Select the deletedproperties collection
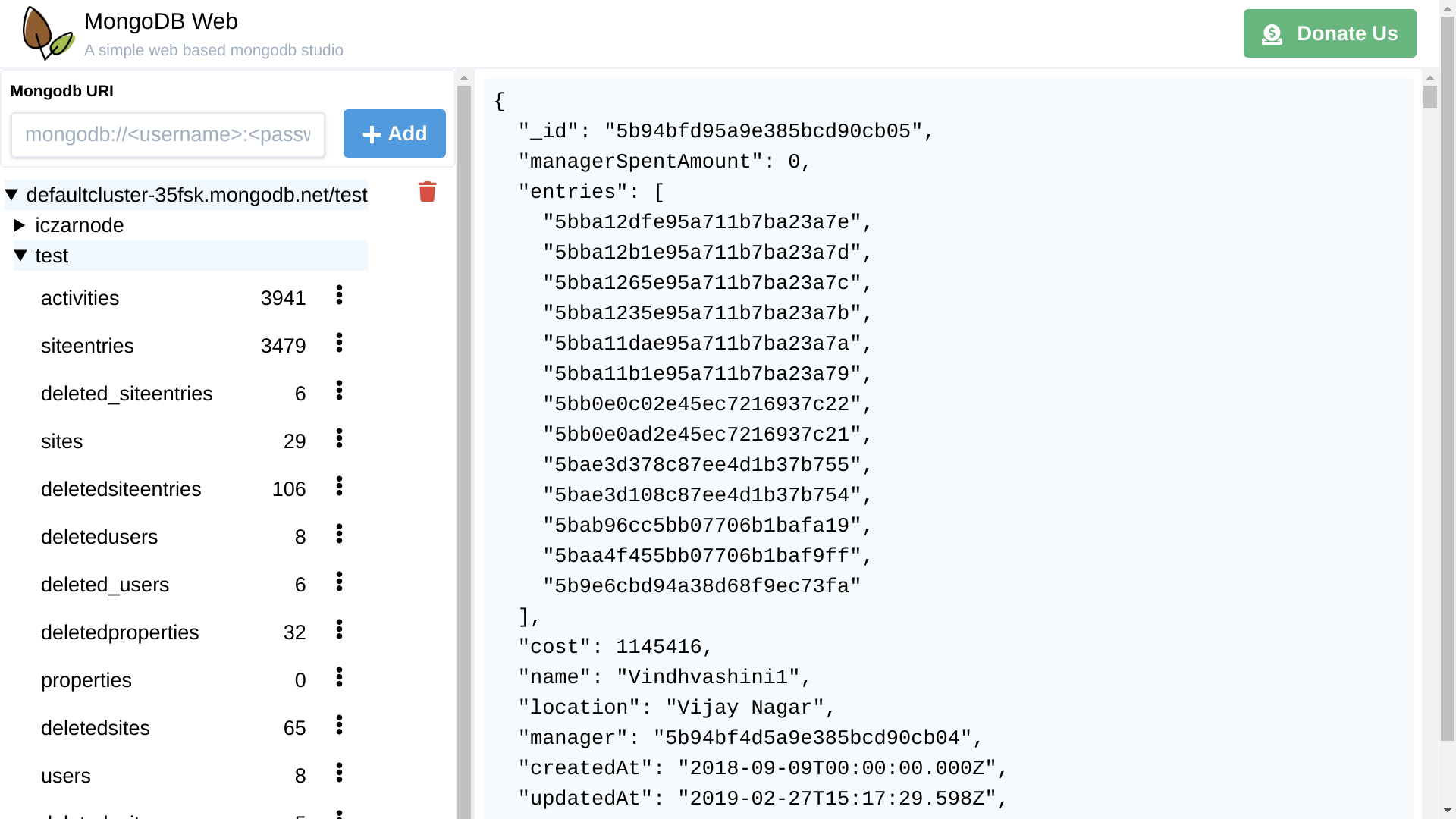 (x=119, y=632)
